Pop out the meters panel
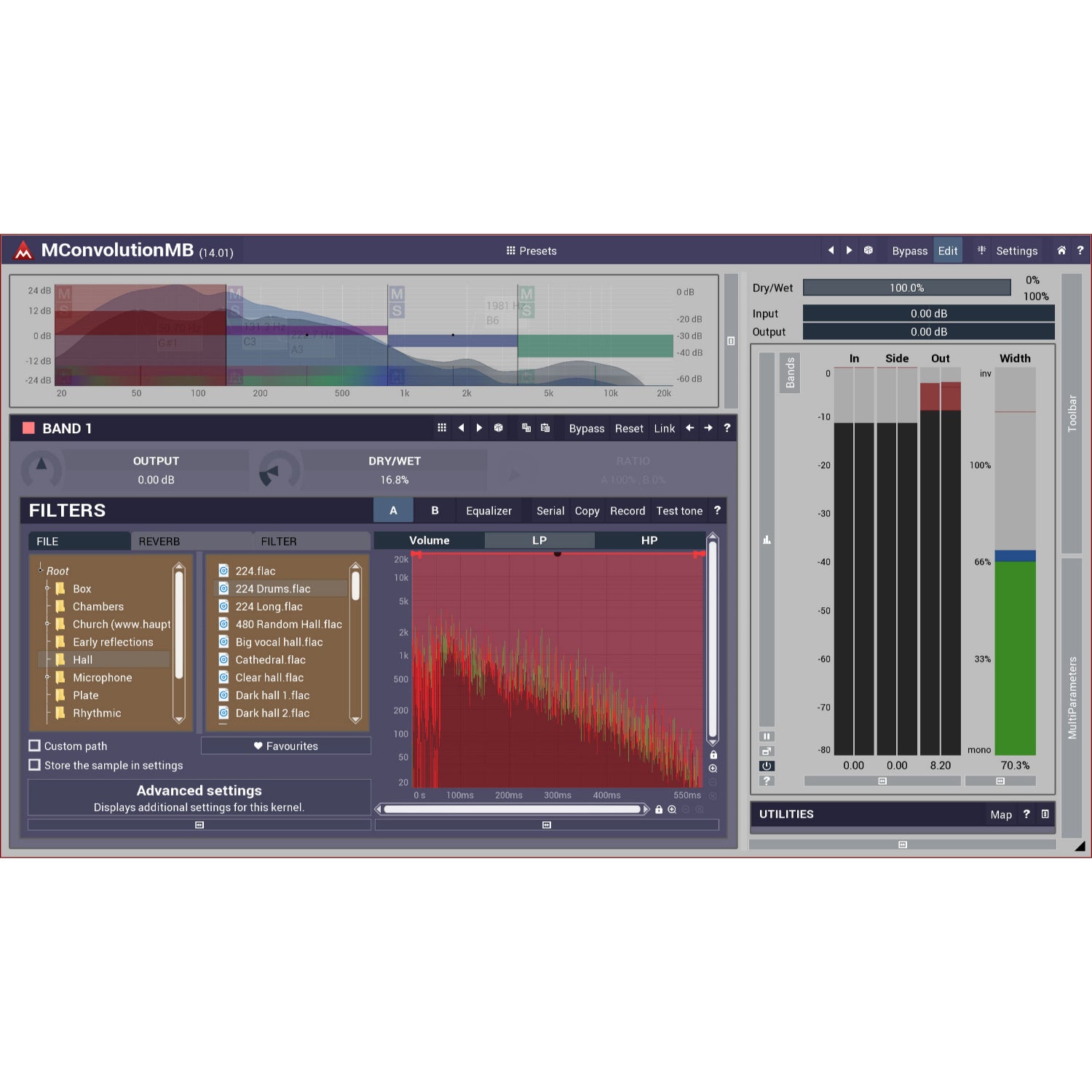Viewport: 1092px width, 1092px height. point(767,751)
